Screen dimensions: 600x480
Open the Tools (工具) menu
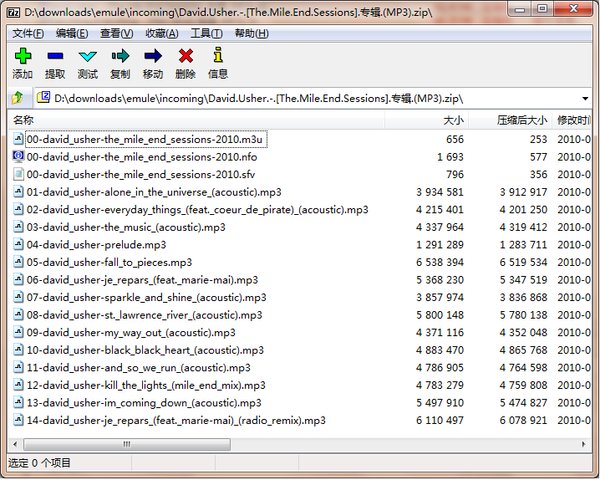pyautogui.click(x=206, y=33)
